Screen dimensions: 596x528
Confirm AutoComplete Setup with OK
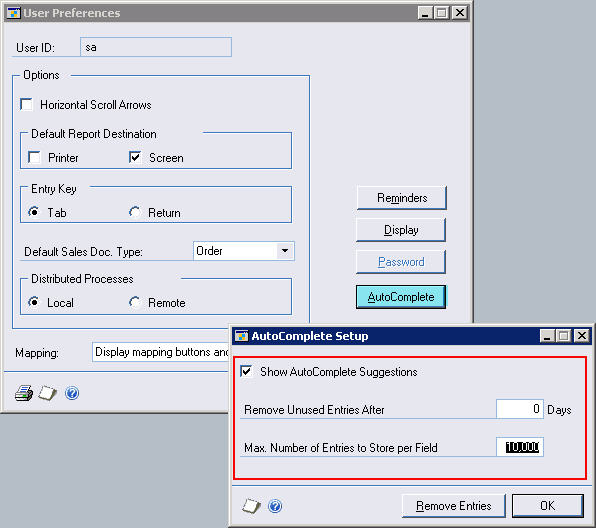547,506
